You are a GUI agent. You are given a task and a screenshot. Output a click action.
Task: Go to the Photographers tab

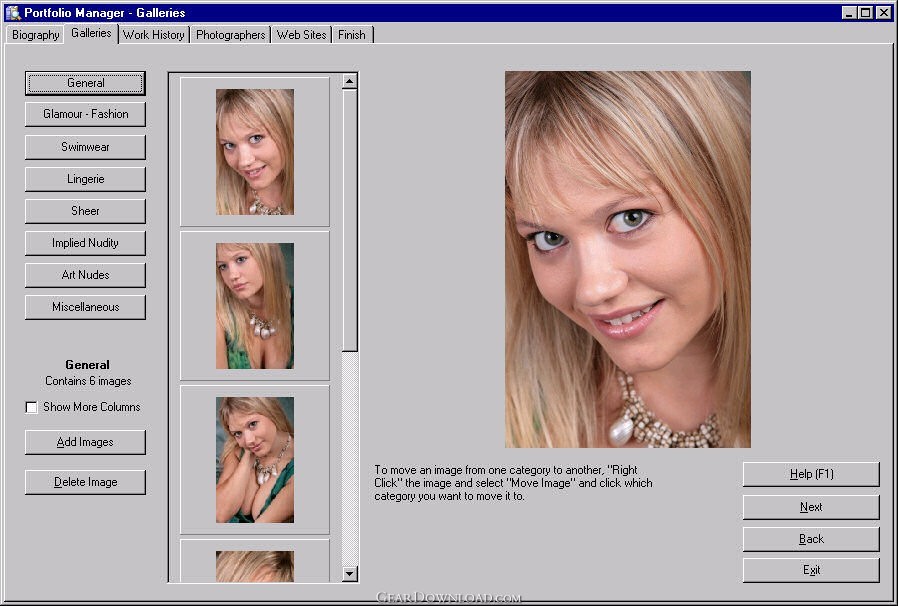230,35
